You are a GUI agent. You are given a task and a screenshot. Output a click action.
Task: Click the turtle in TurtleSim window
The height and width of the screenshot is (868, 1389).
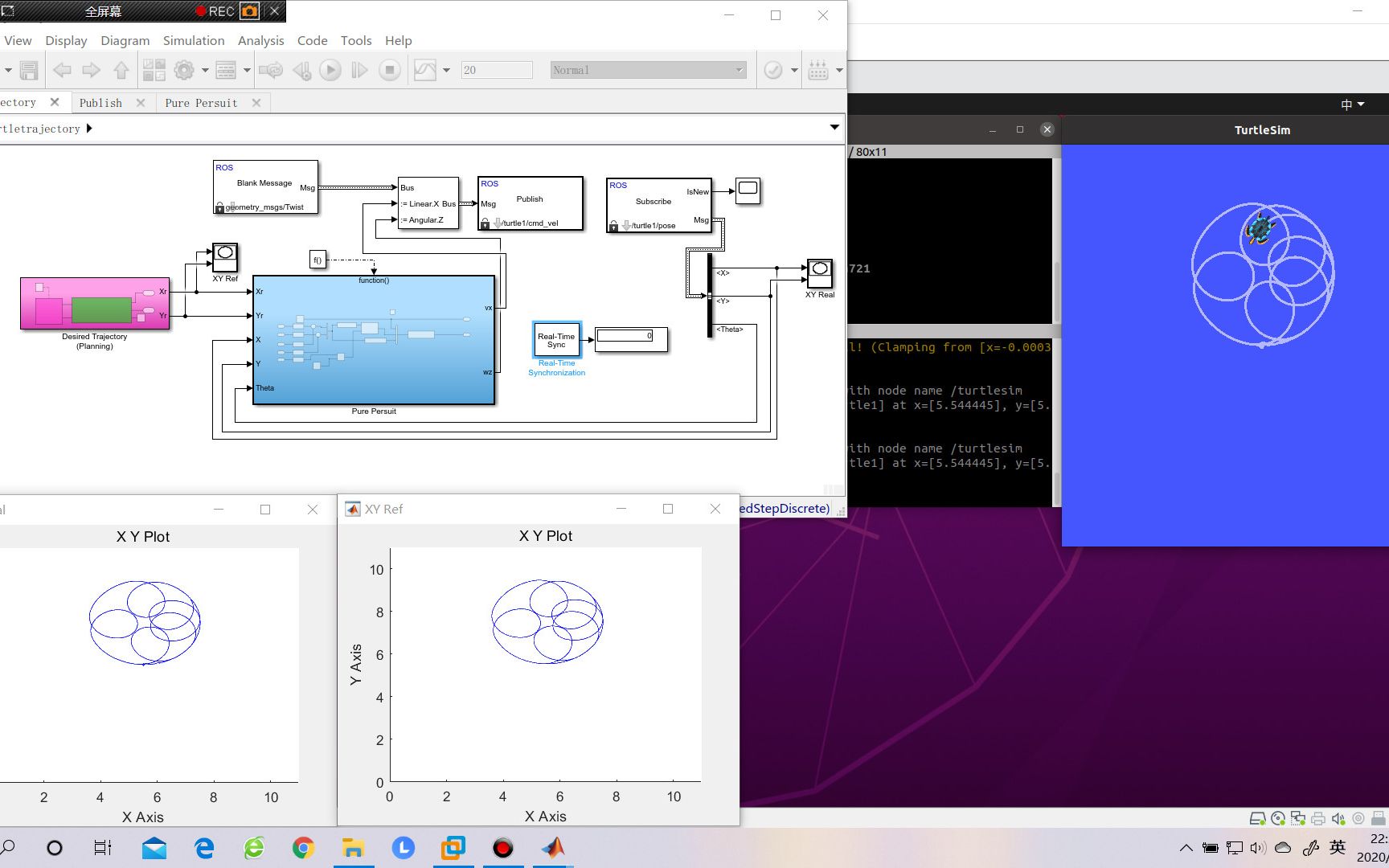click(x=1260, y=229)
